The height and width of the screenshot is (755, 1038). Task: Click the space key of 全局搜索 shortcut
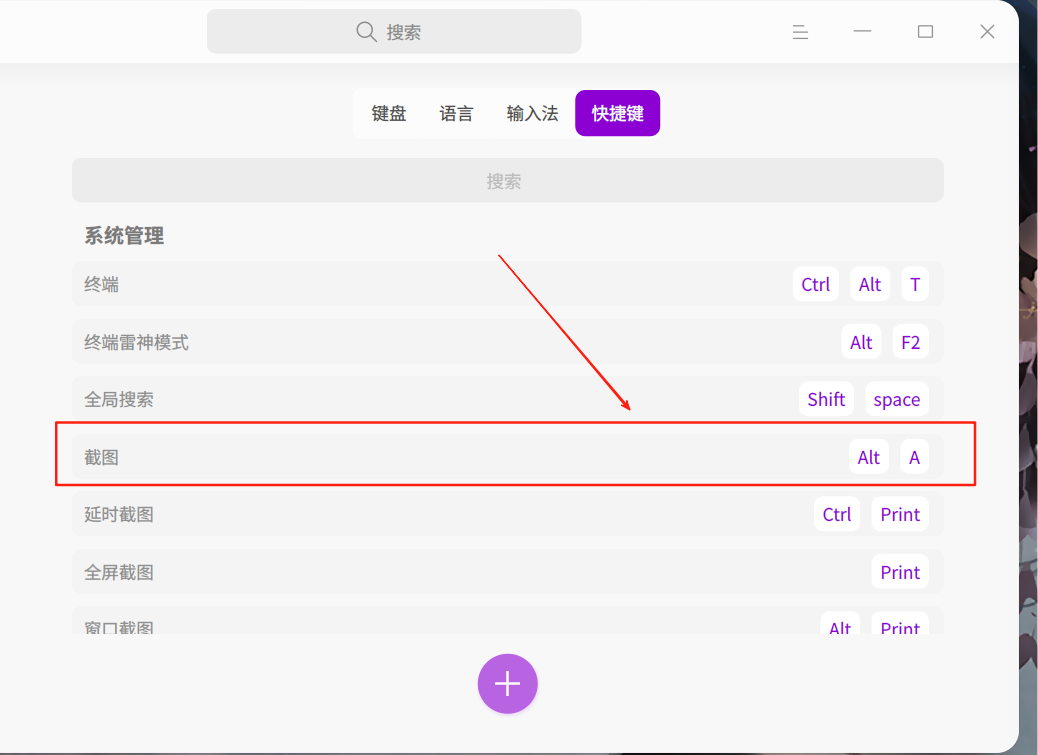click(896, 399)
